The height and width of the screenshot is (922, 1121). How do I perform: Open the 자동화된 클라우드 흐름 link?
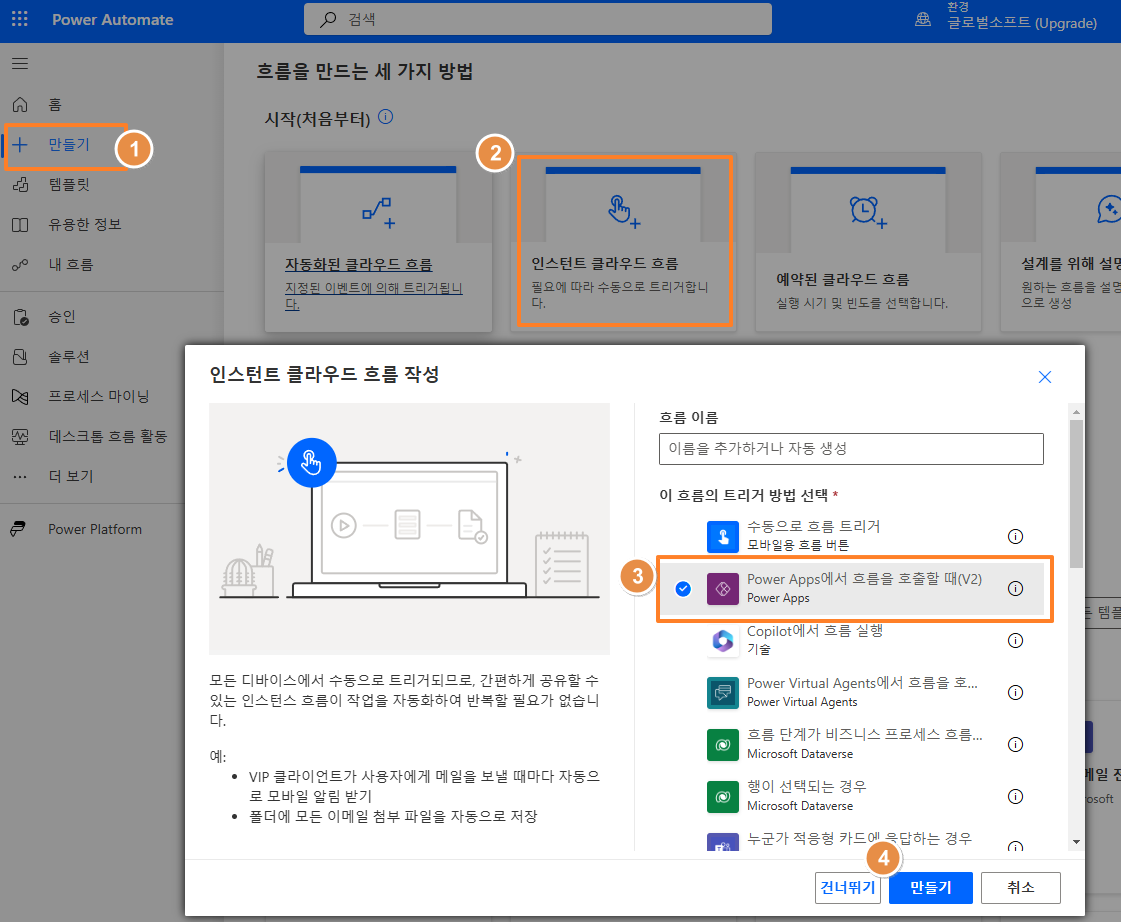(x=358, y=264)
